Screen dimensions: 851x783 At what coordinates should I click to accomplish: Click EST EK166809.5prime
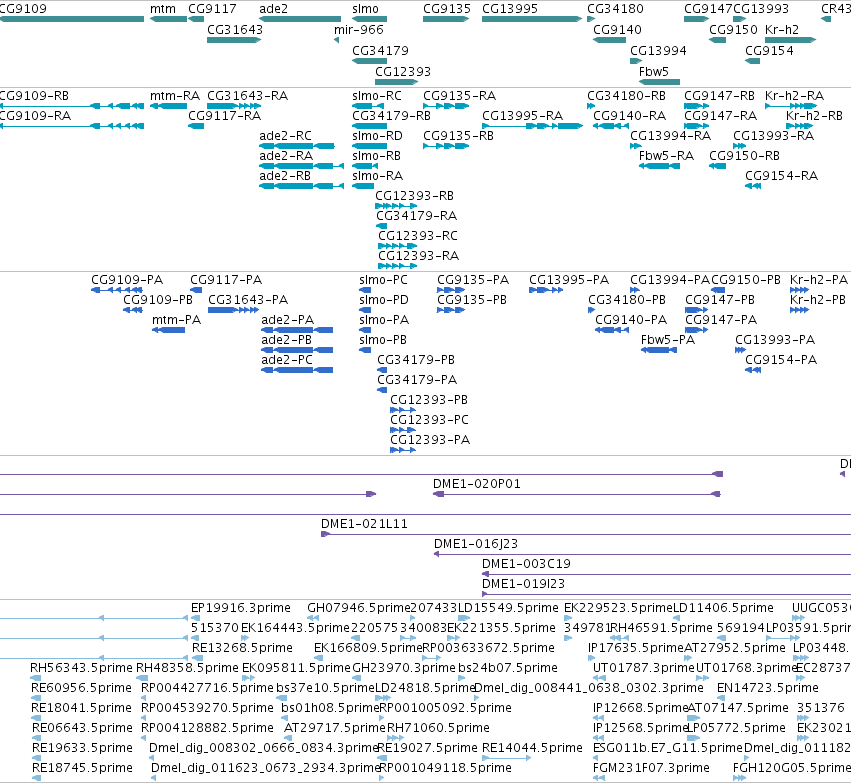pos(319,658)
